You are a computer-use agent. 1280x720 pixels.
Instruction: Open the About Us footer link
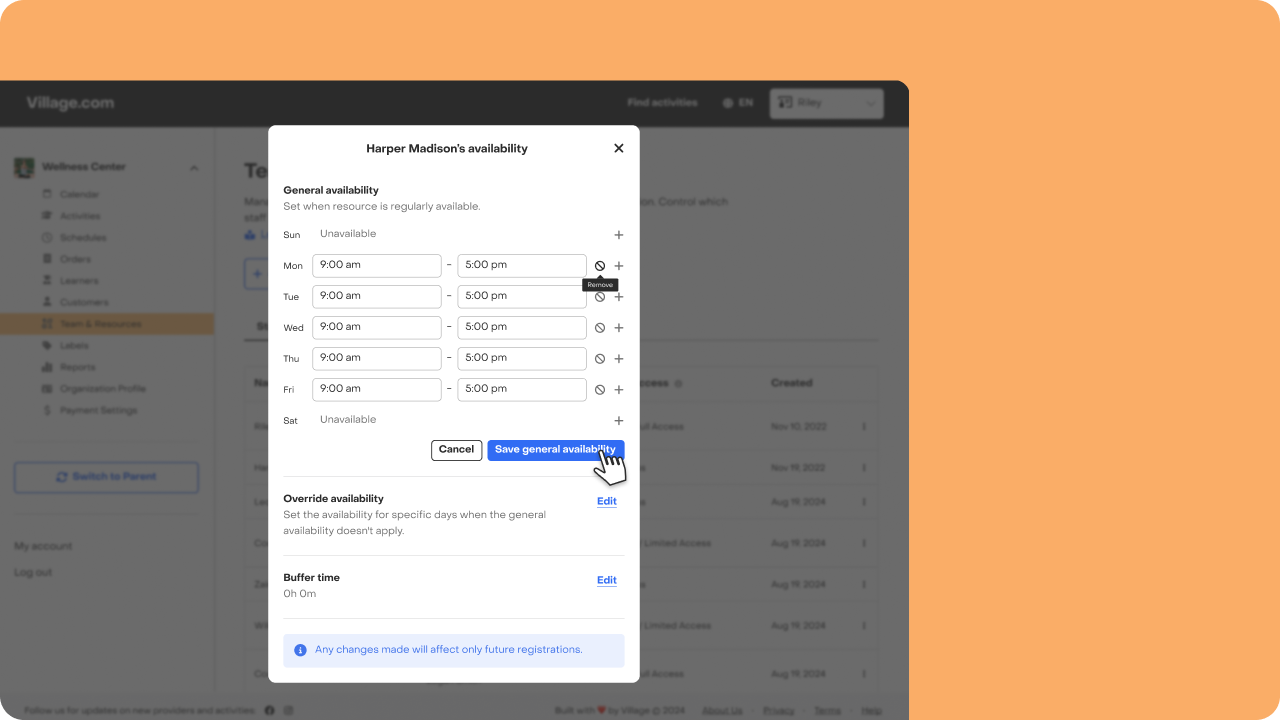click(722, 711)
